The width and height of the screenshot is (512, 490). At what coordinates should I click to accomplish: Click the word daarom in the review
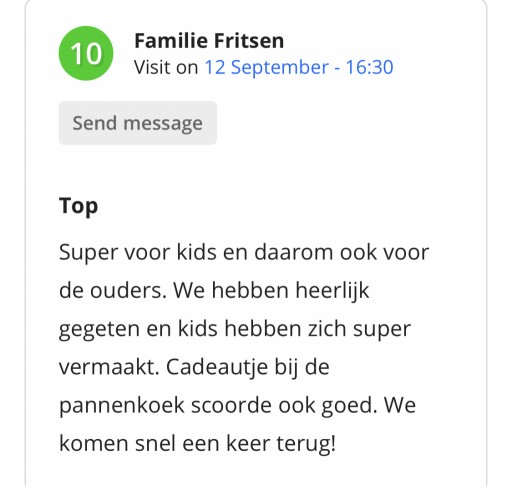(x=294, y=252)
